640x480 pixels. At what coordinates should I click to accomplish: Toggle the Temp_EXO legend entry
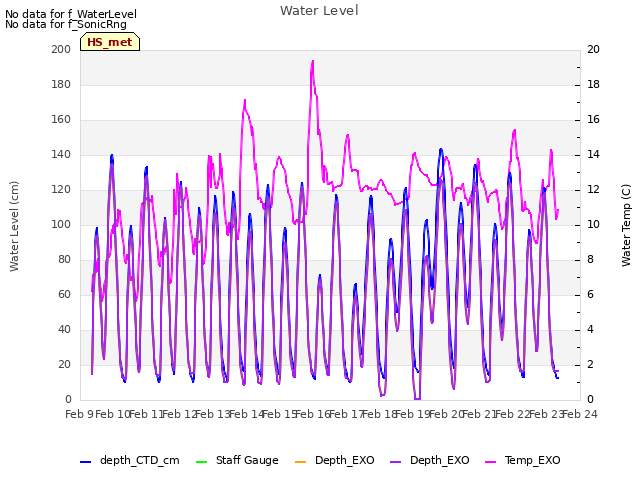tap(523, 460)
